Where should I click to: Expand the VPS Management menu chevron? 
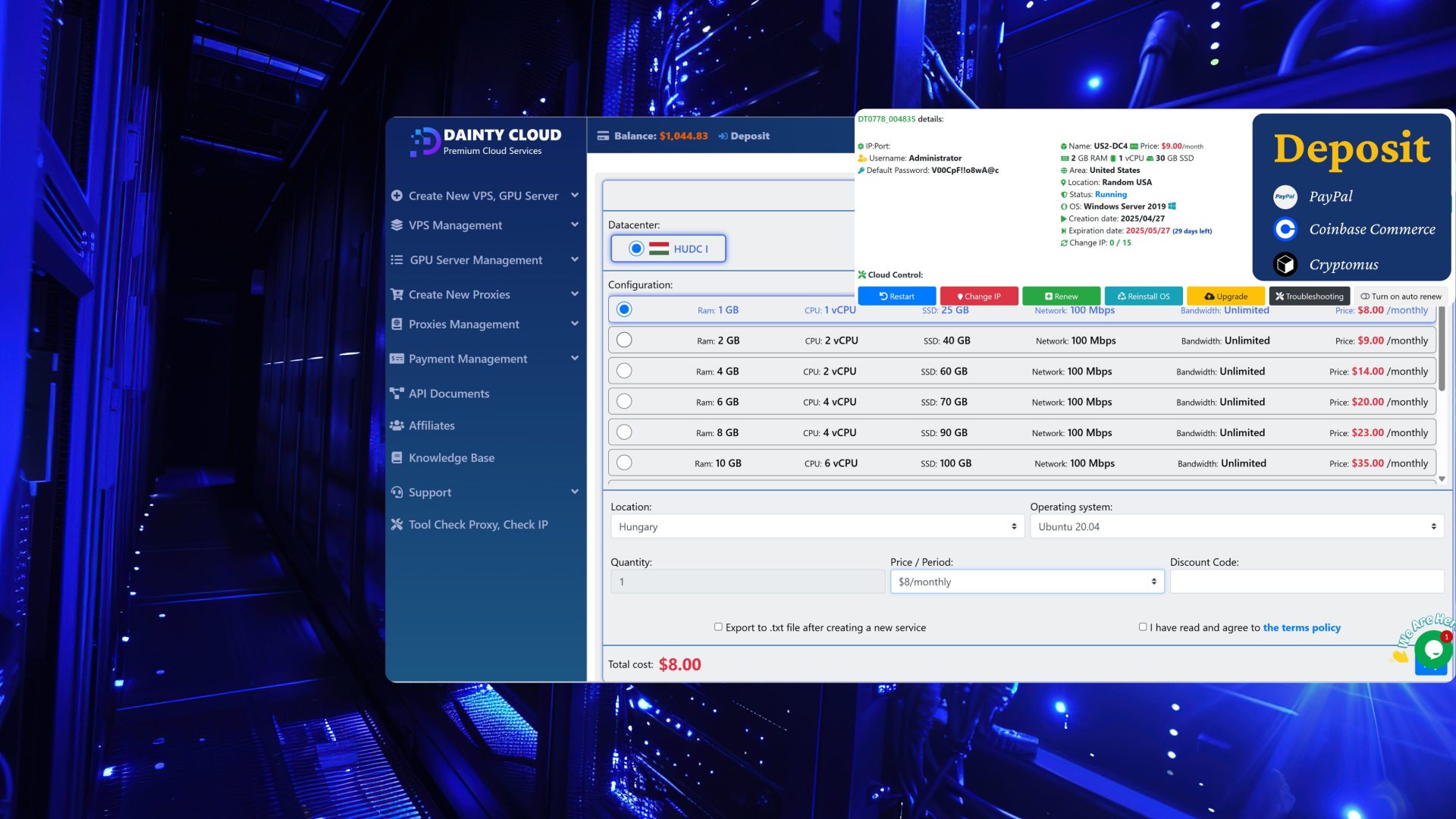(x=575, y=224)
